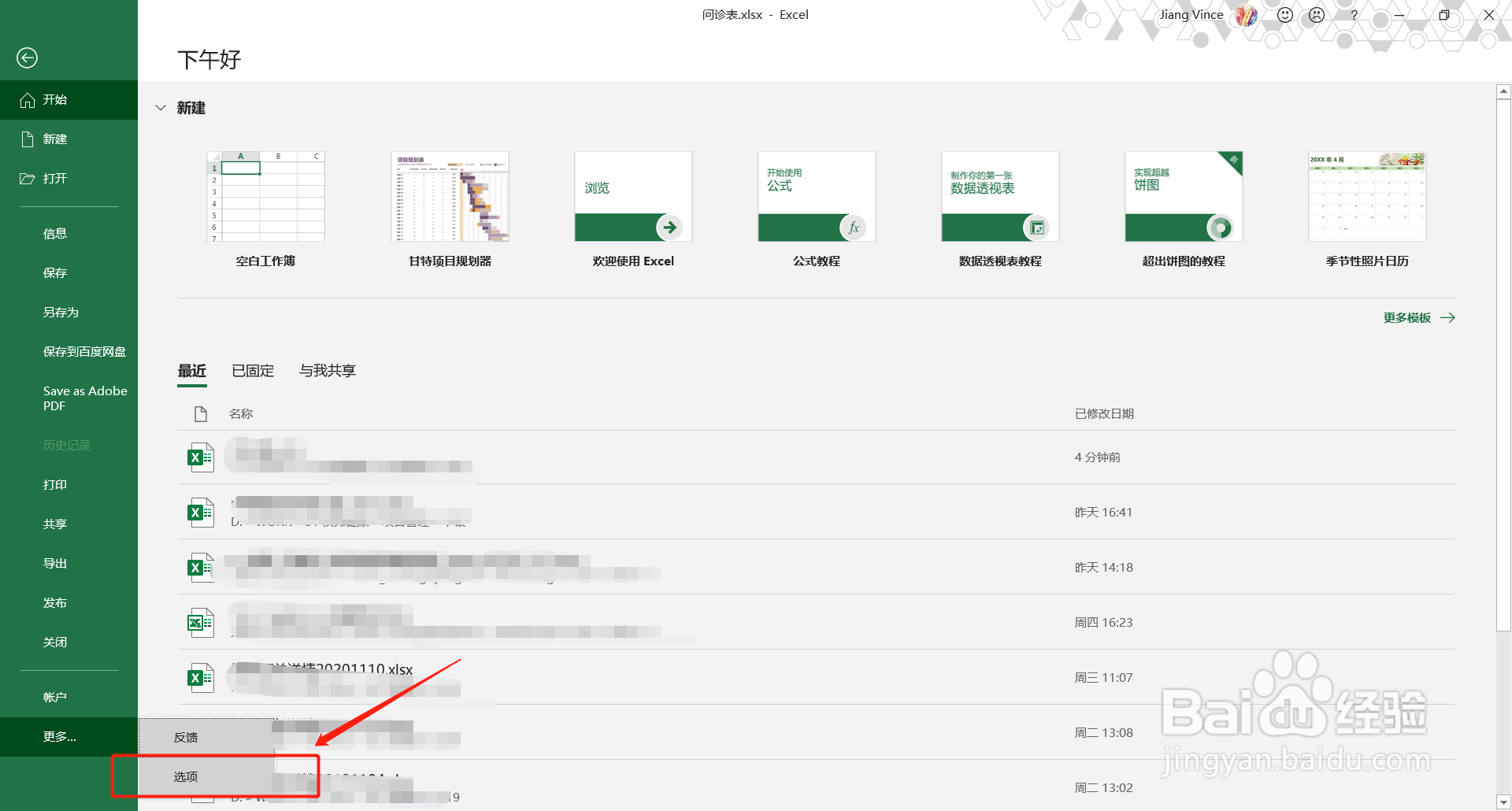1512x811 pixels.
Task: Click 保存到百度网盘 option
Action: point(69,352)
